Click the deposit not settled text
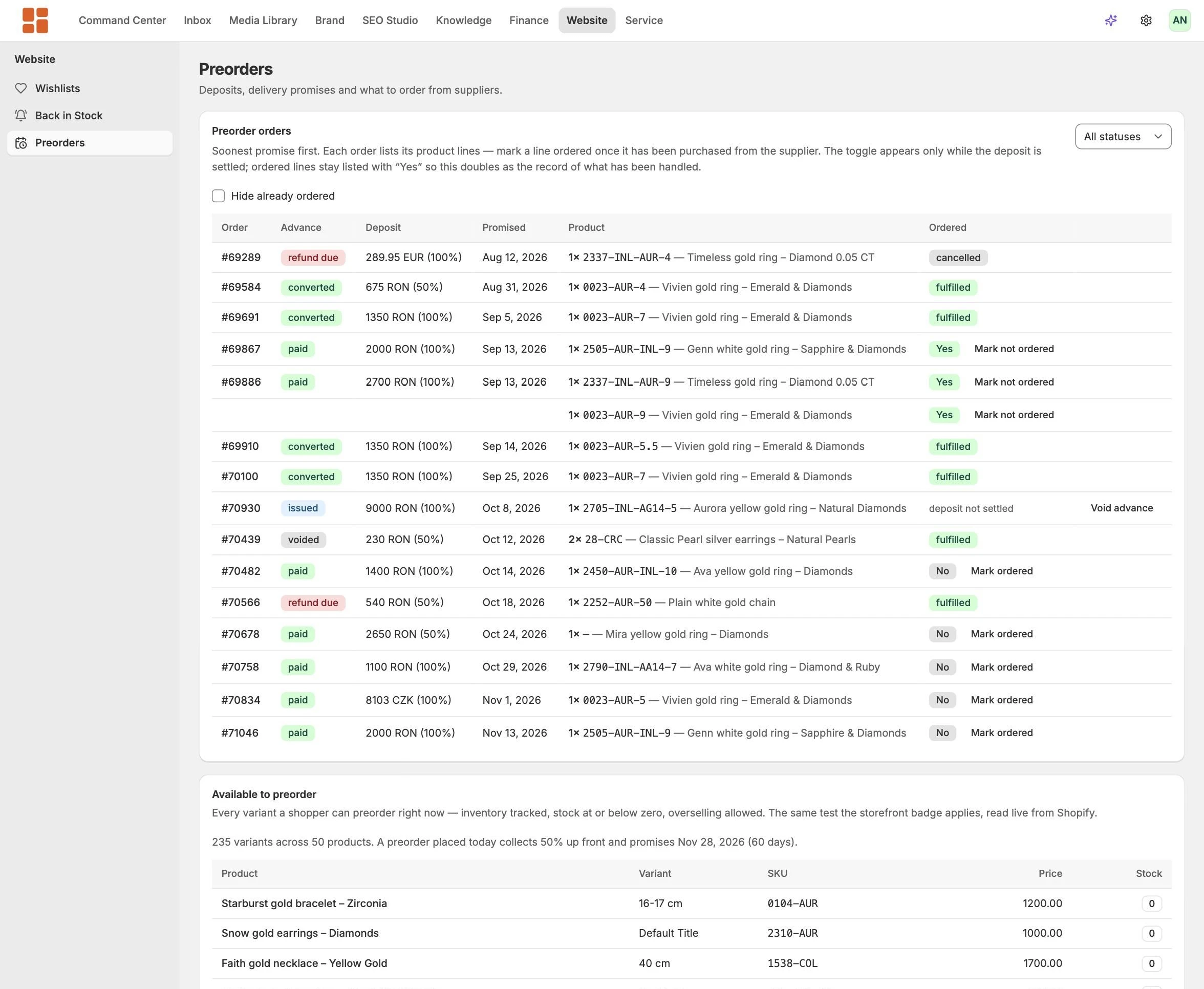The width and height of the screenshot is (1204, 989). (x=971, y=509)
